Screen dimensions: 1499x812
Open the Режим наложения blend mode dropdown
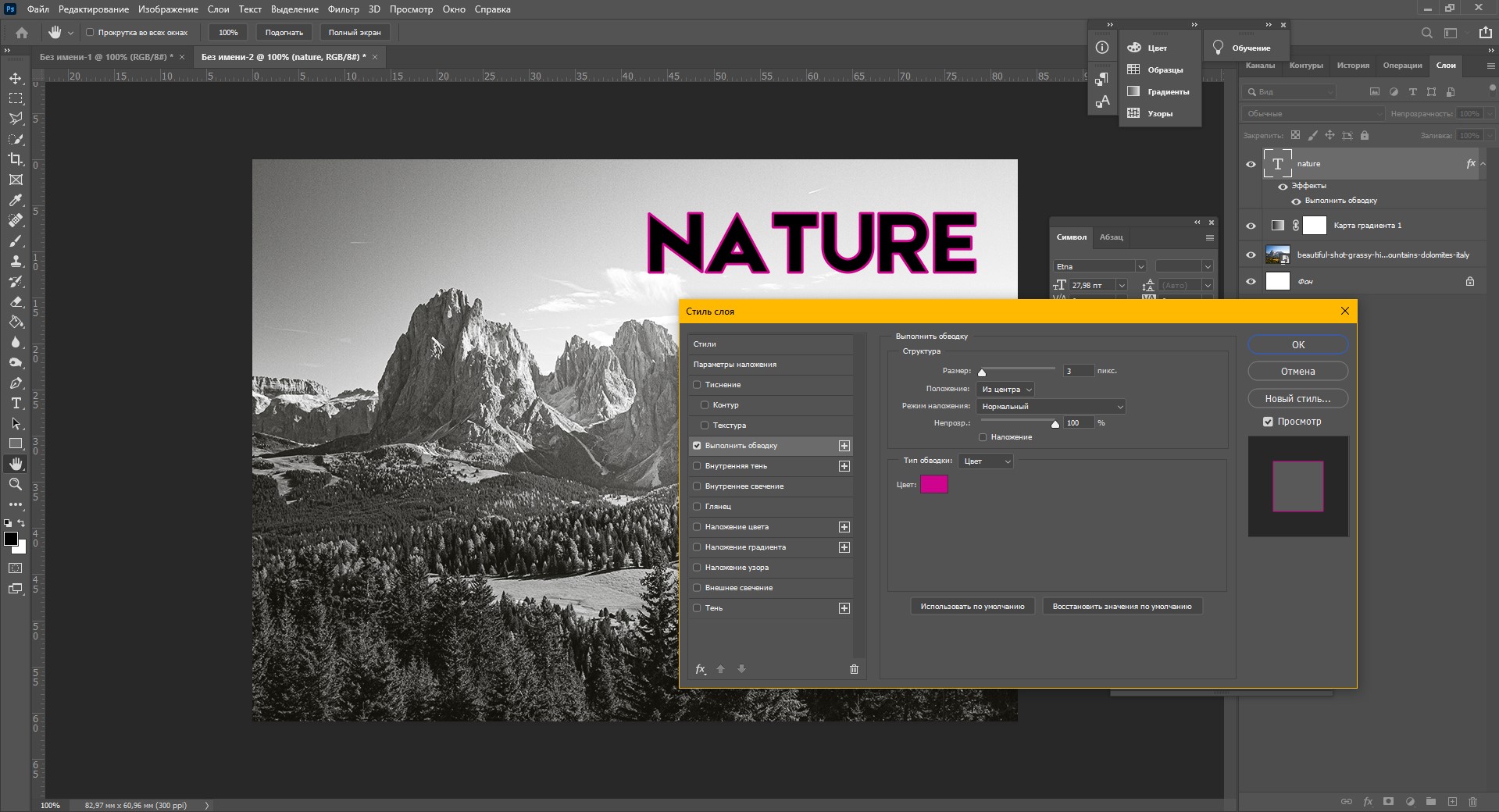pos(1051,406)
